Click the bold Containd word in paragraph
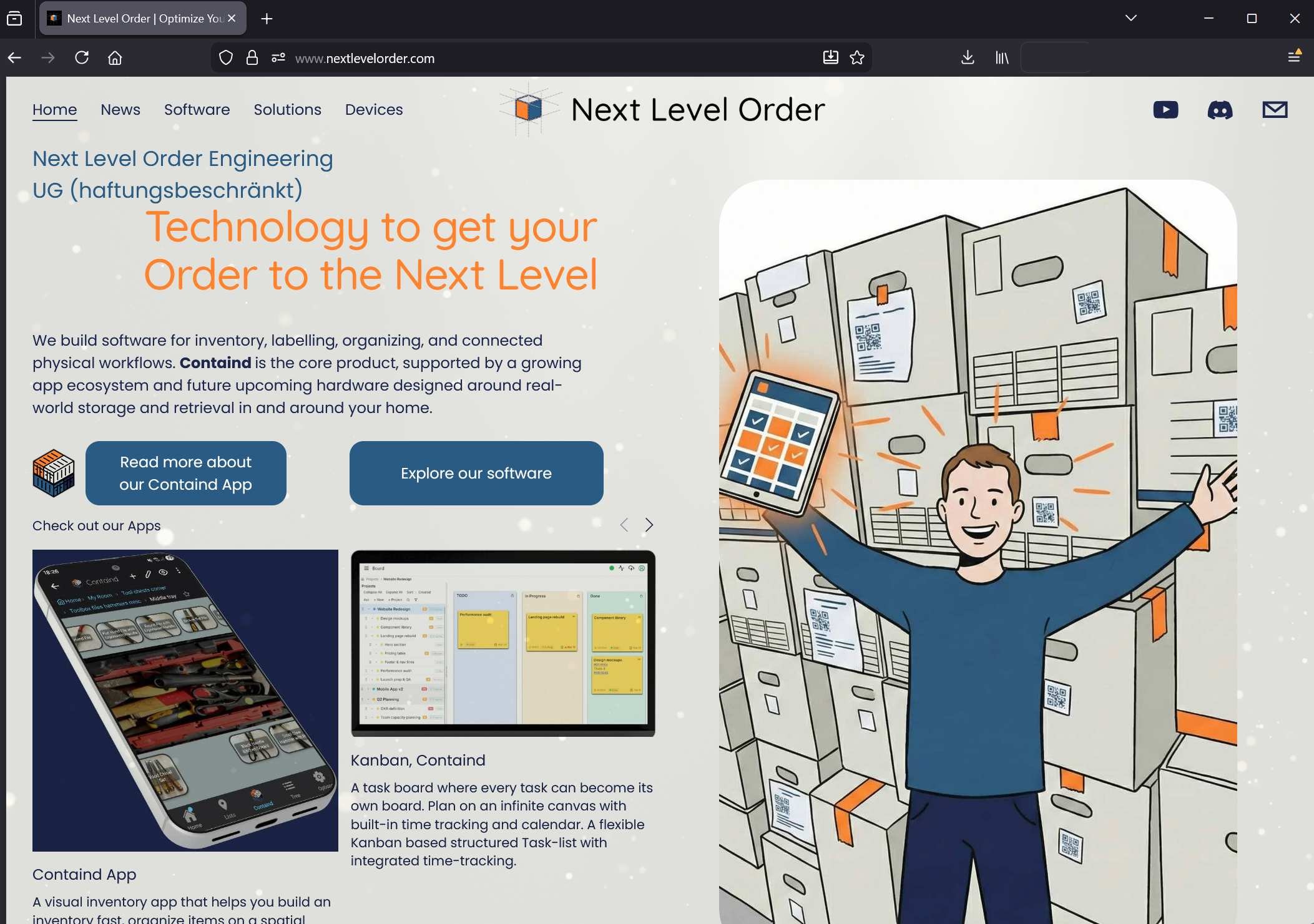The image size is (1314, 924). tap(215, 362)
